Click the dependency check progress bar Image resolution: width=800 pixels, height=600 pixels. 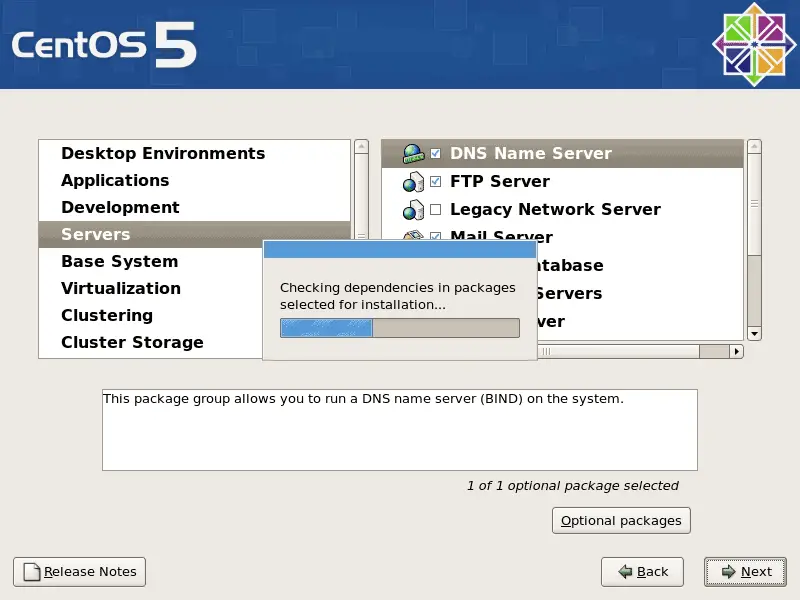(399, 328)
